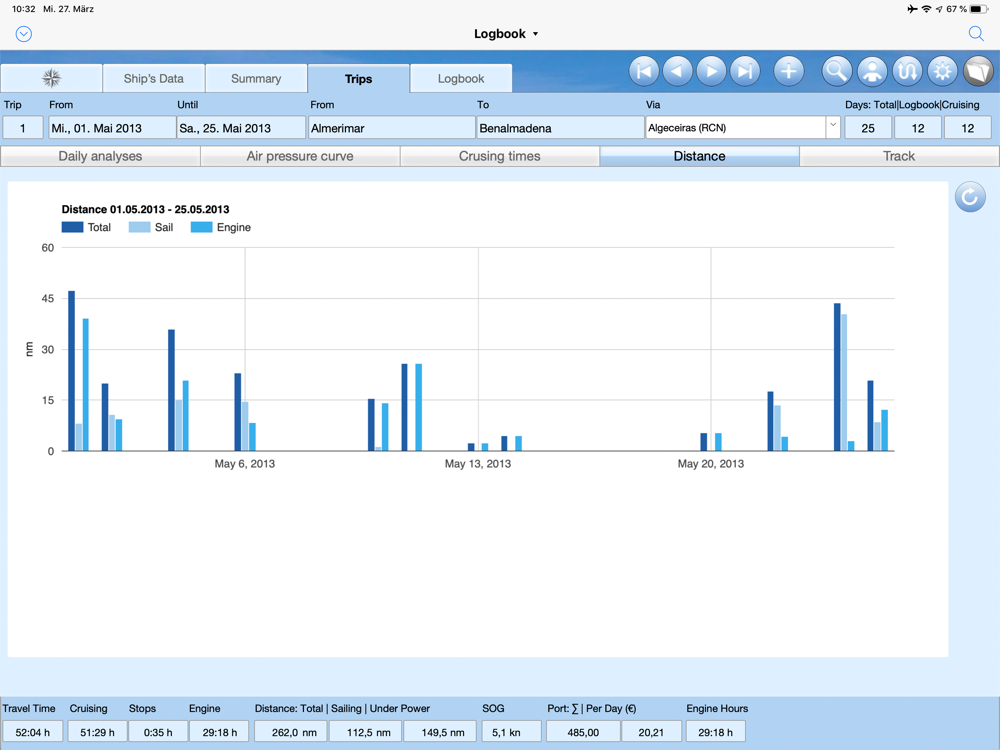Jump to the first trip record
Screen dimensions: 1000x750
(644, 71)
